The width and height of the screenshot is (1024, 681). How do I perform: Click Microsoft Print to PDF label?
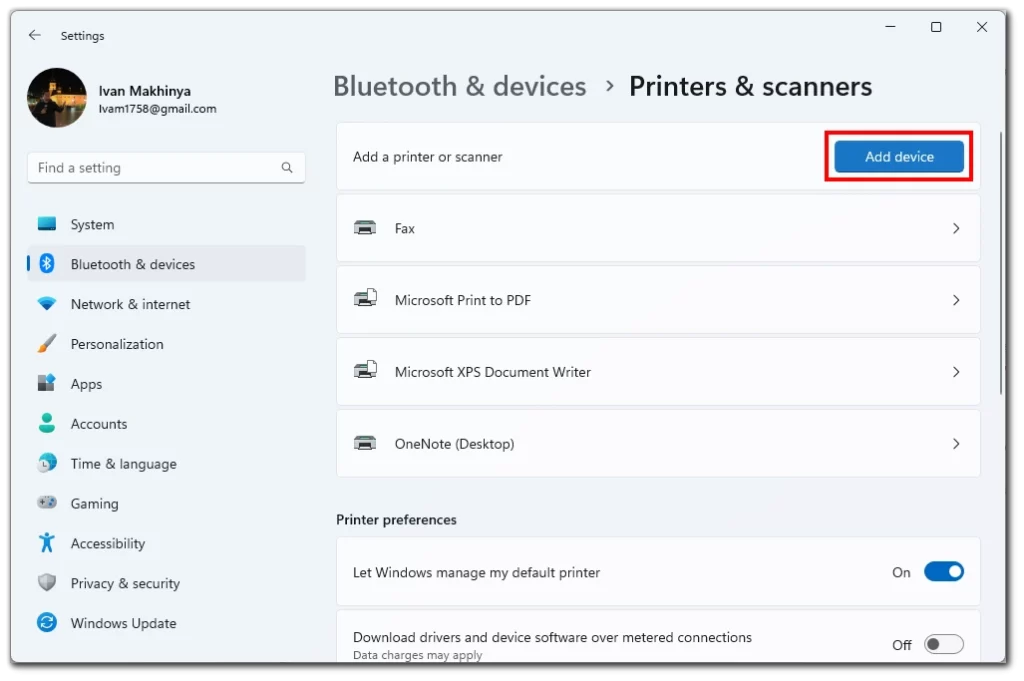point(462,300)
